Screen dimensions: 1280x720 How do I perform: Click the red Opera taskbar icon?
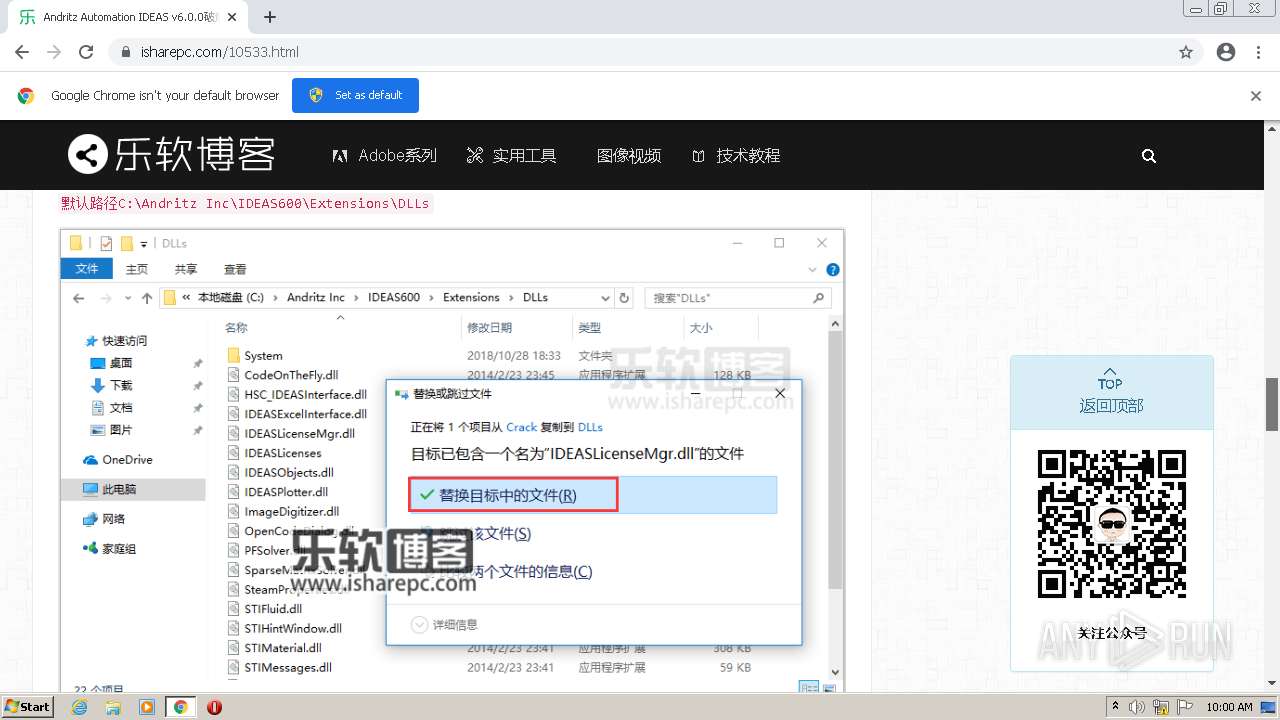pyautogui.click(x=214, y=707)
